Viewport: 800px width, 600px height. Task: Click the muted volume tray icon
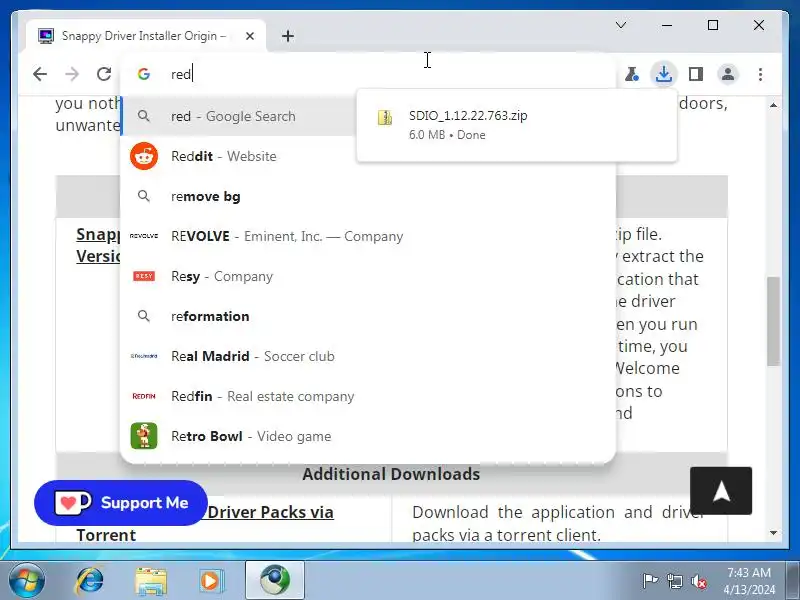(x=699, y=581)
